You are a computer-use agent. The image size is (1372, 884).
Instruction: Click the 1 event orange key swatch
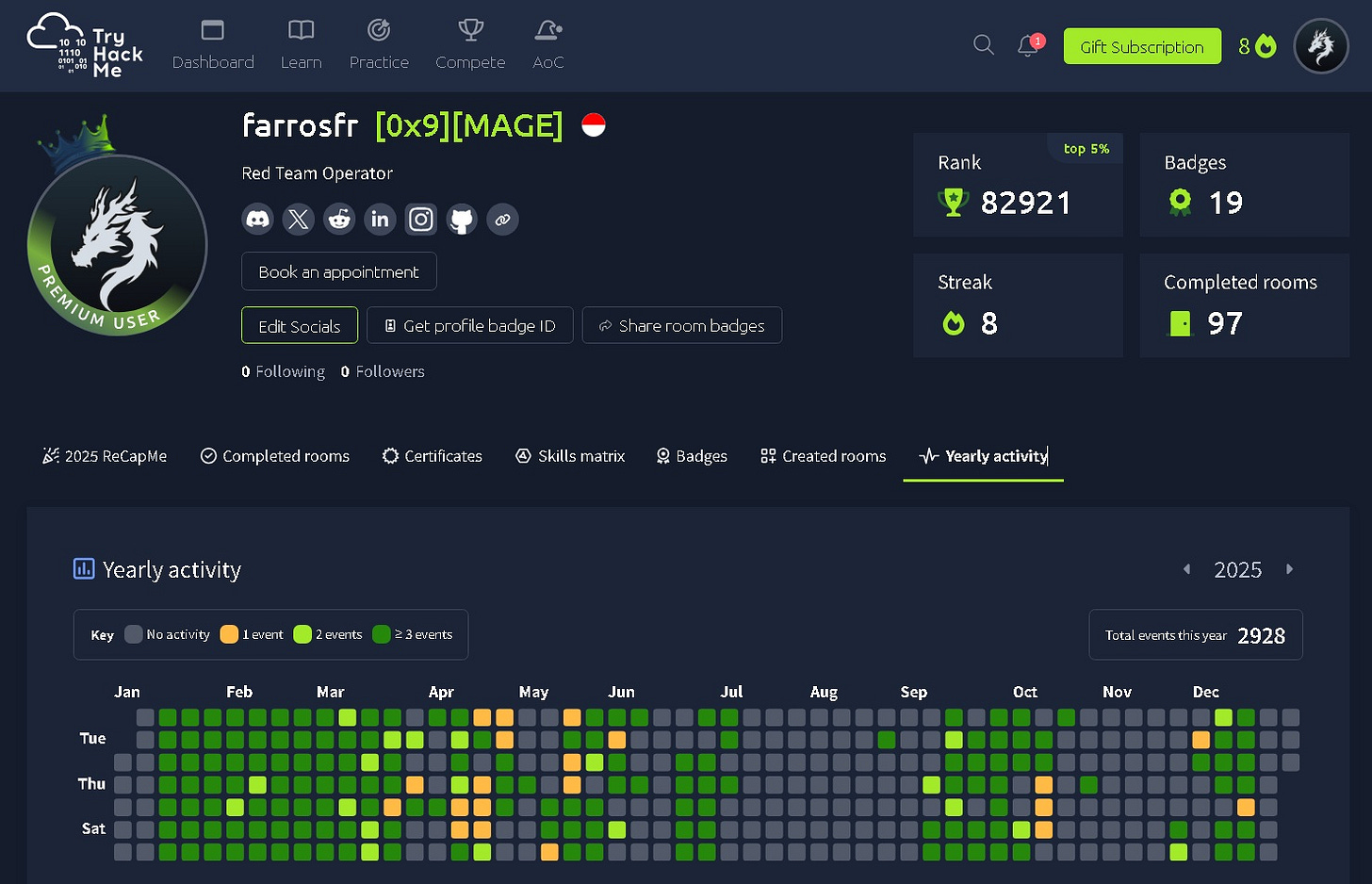[229, 634]
